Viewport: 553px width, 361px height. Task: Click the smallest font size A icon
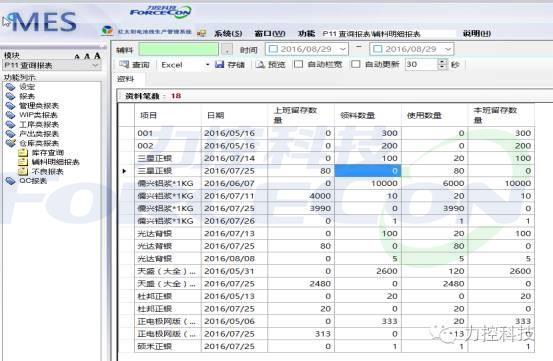(x=77, y=57)
